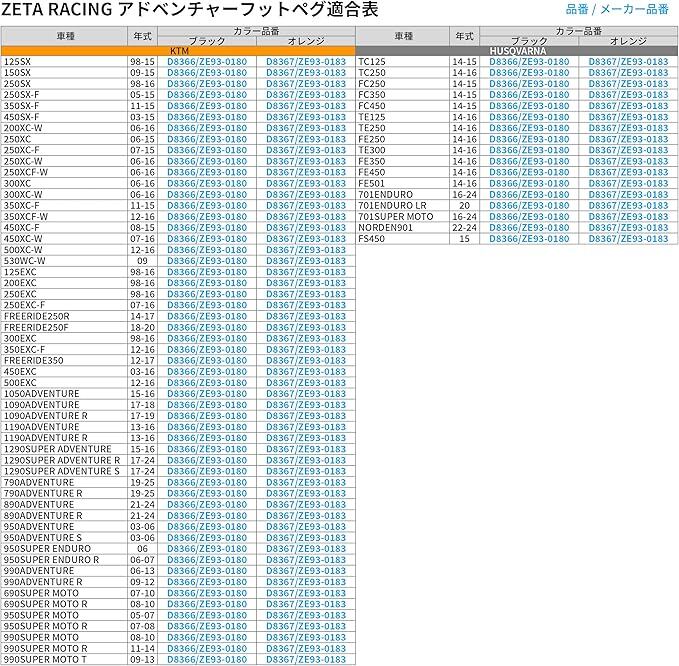
Task: Click 990SUPER MOTO T black part number
Action: (x=206, y=659)
